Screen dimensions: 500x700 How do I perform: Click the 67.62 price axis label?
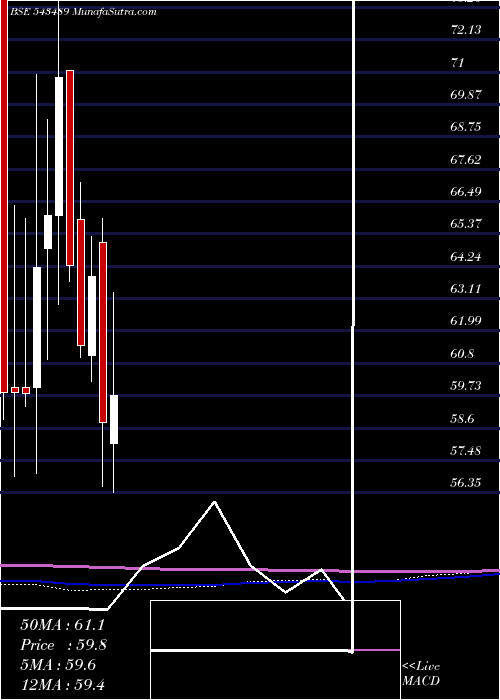pyautogui.click(x=466, y=159)
